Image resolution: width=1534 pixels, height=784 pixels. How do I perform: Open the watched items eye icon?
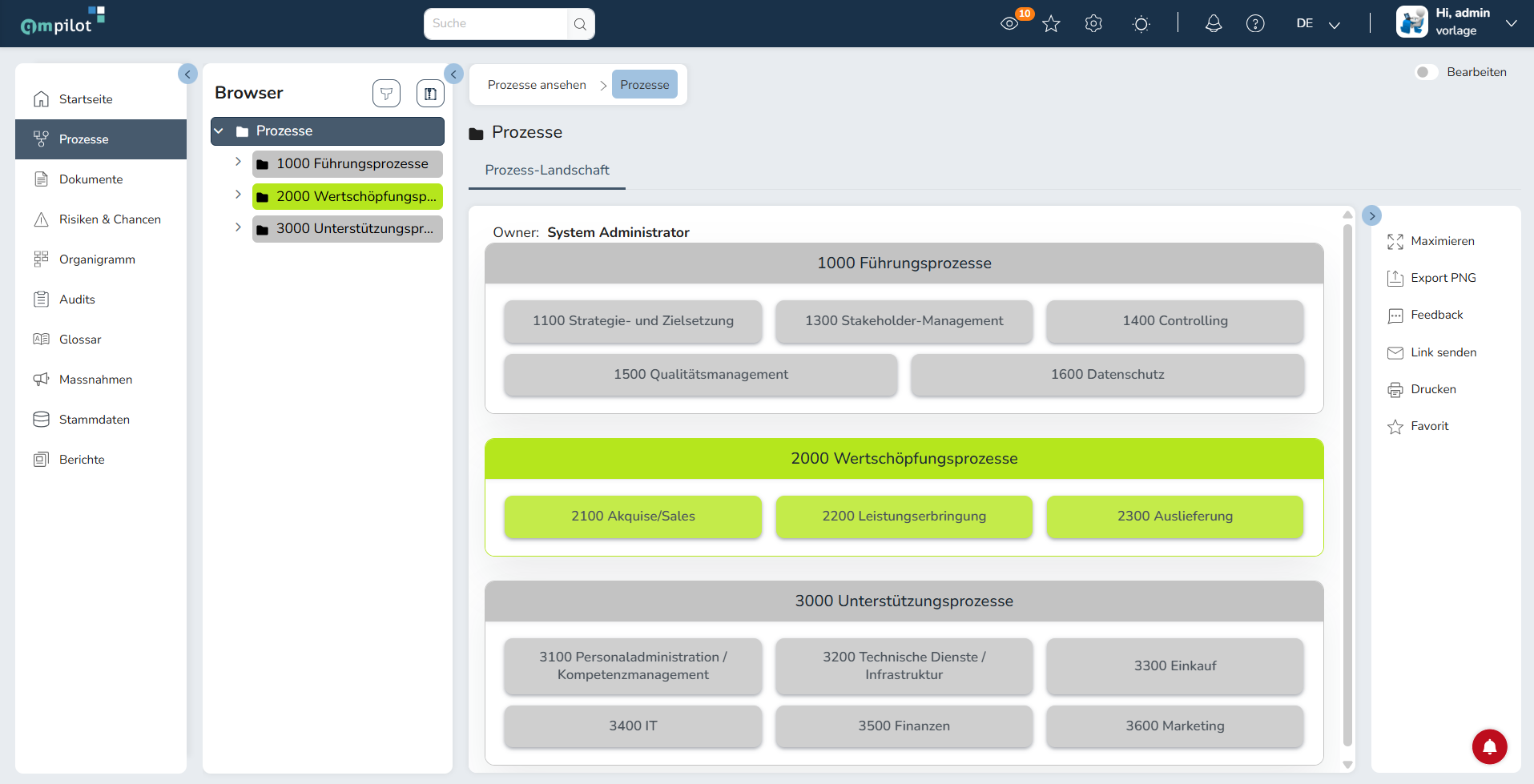point(1009,24)
